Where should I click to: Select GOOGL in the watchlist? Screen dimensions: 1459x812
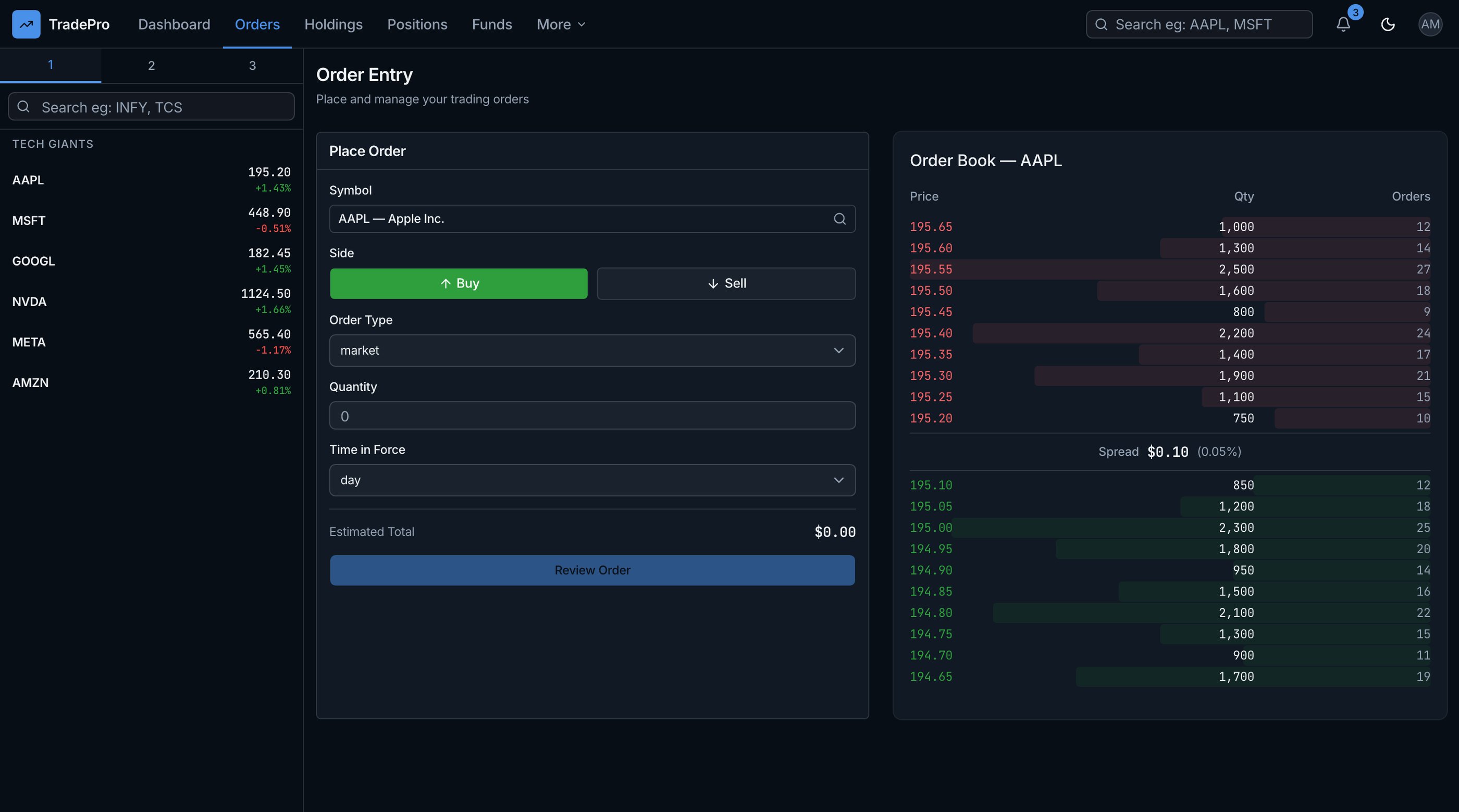pyautogui.click(x=151, y=261)
